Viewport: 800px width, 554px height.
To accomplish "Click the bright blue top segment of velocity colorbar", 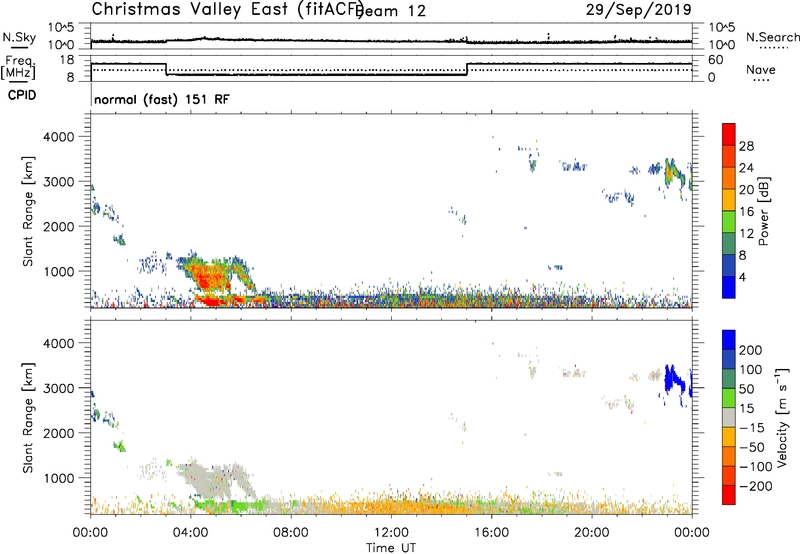I will coord(729,340).
